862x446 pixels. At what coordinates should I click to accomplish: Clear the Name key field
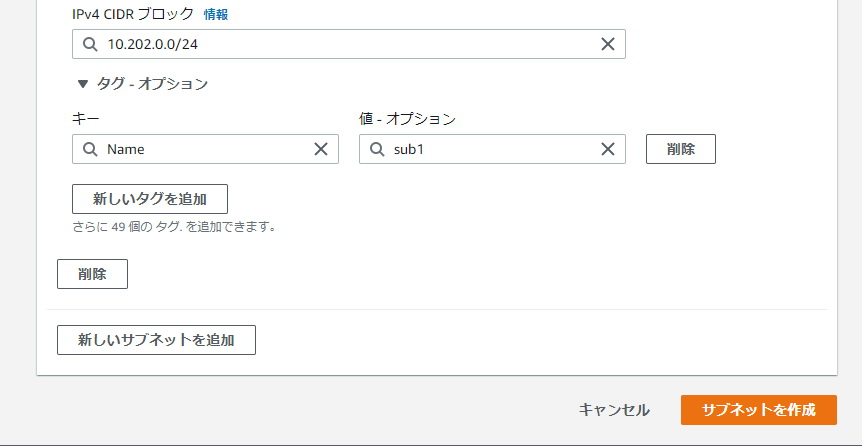[321, 149]
